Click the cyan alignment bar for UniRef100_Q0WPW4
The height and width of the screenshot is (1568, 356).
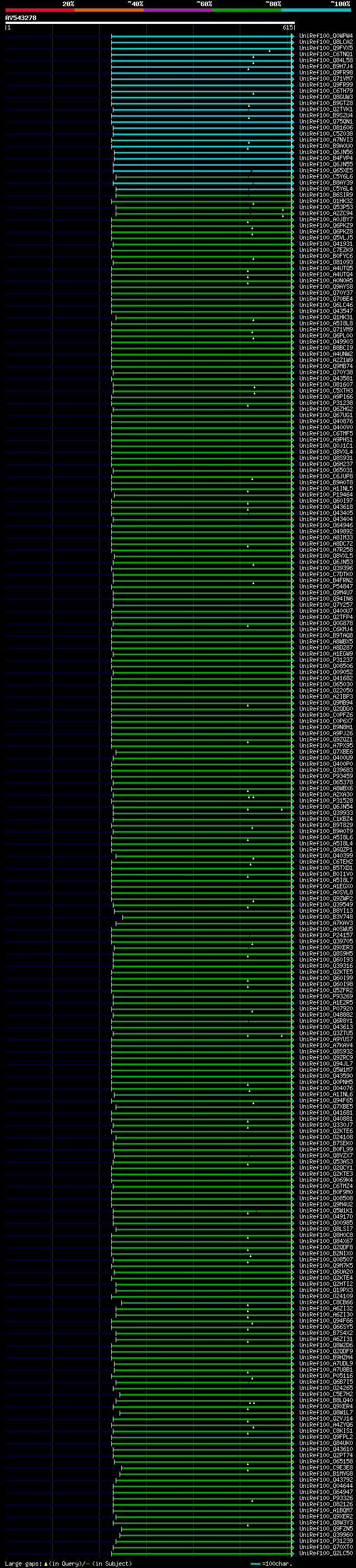click(x=201, y=36)
